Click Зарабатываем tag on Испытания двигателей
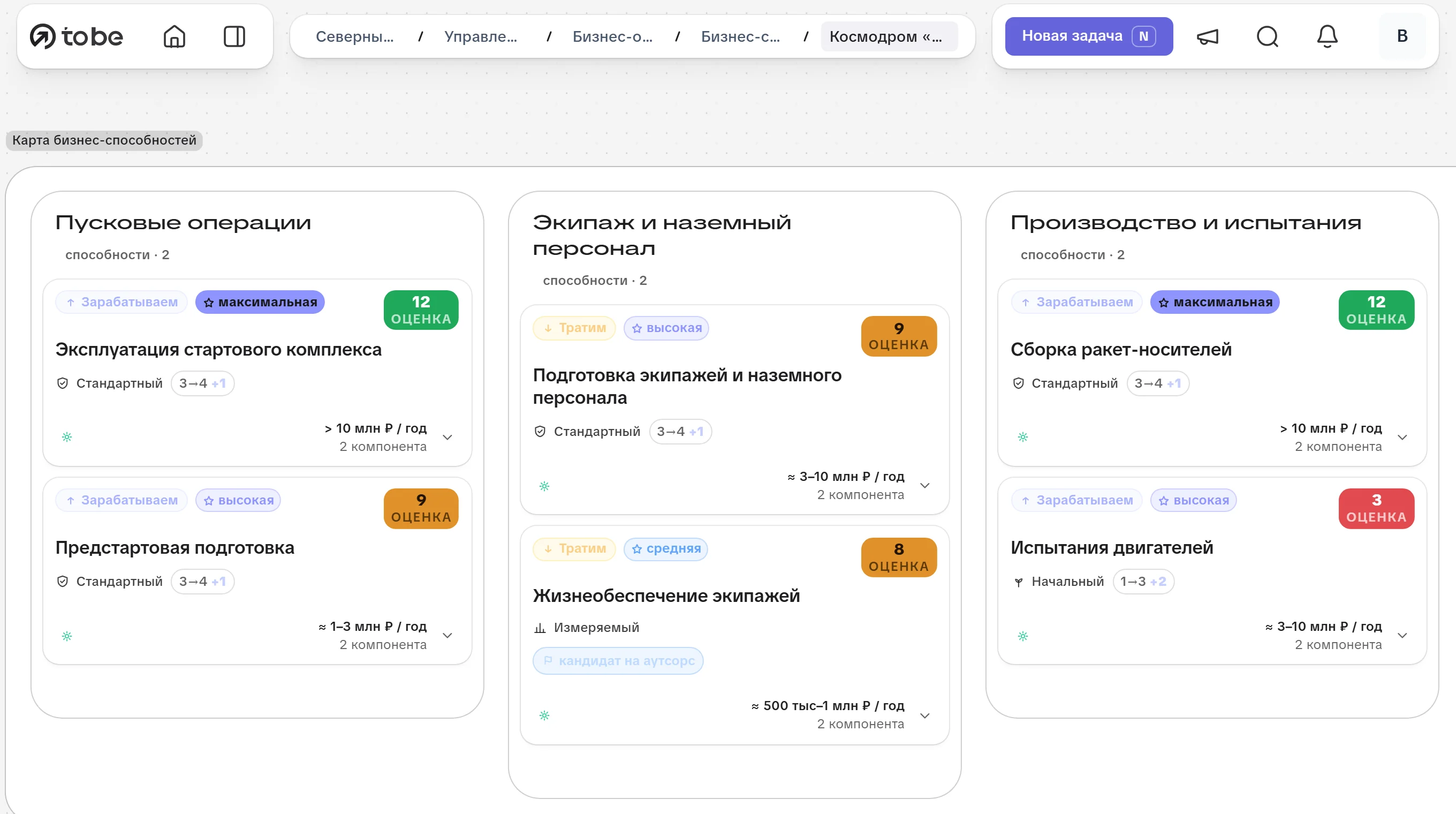 coord(1076,500)
